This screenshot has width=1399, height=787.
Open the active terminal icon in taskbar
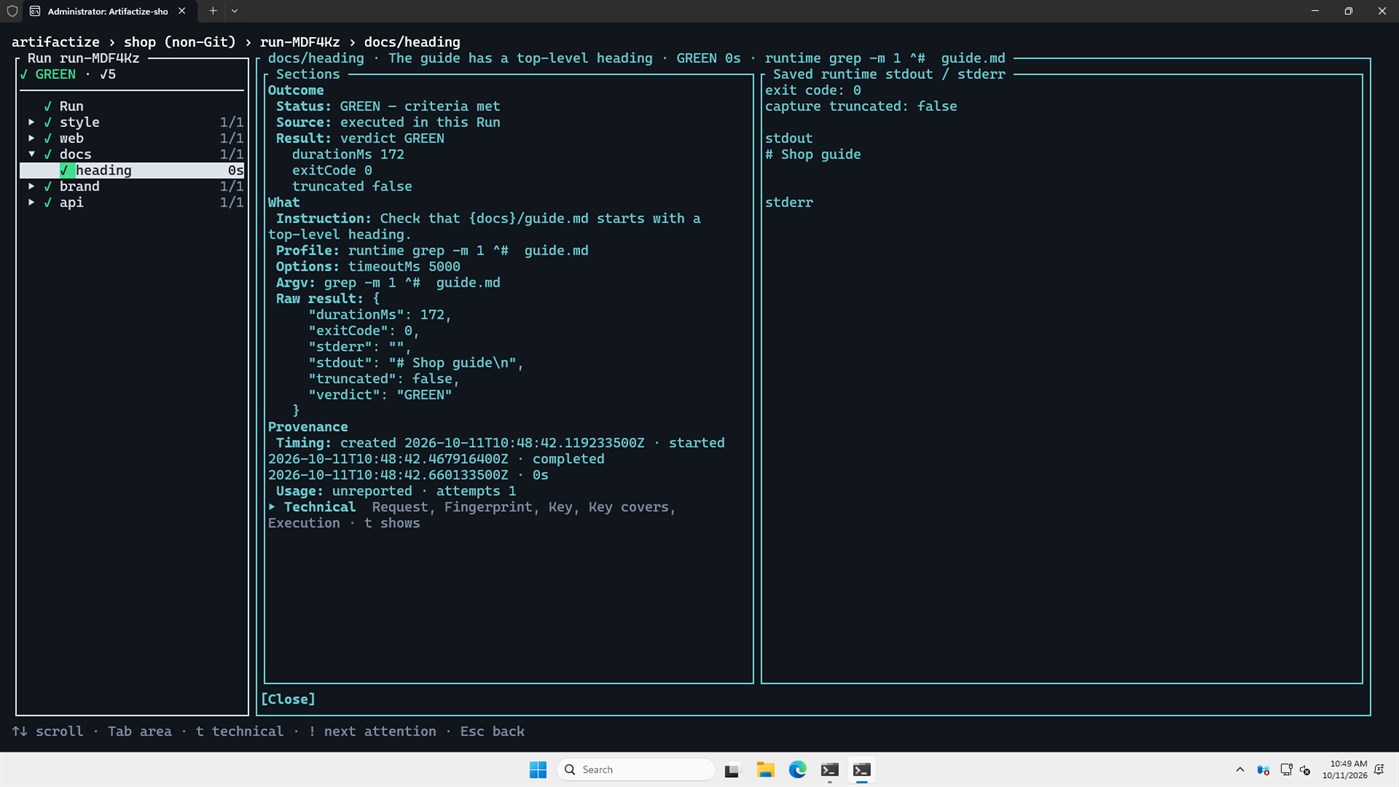861,769
